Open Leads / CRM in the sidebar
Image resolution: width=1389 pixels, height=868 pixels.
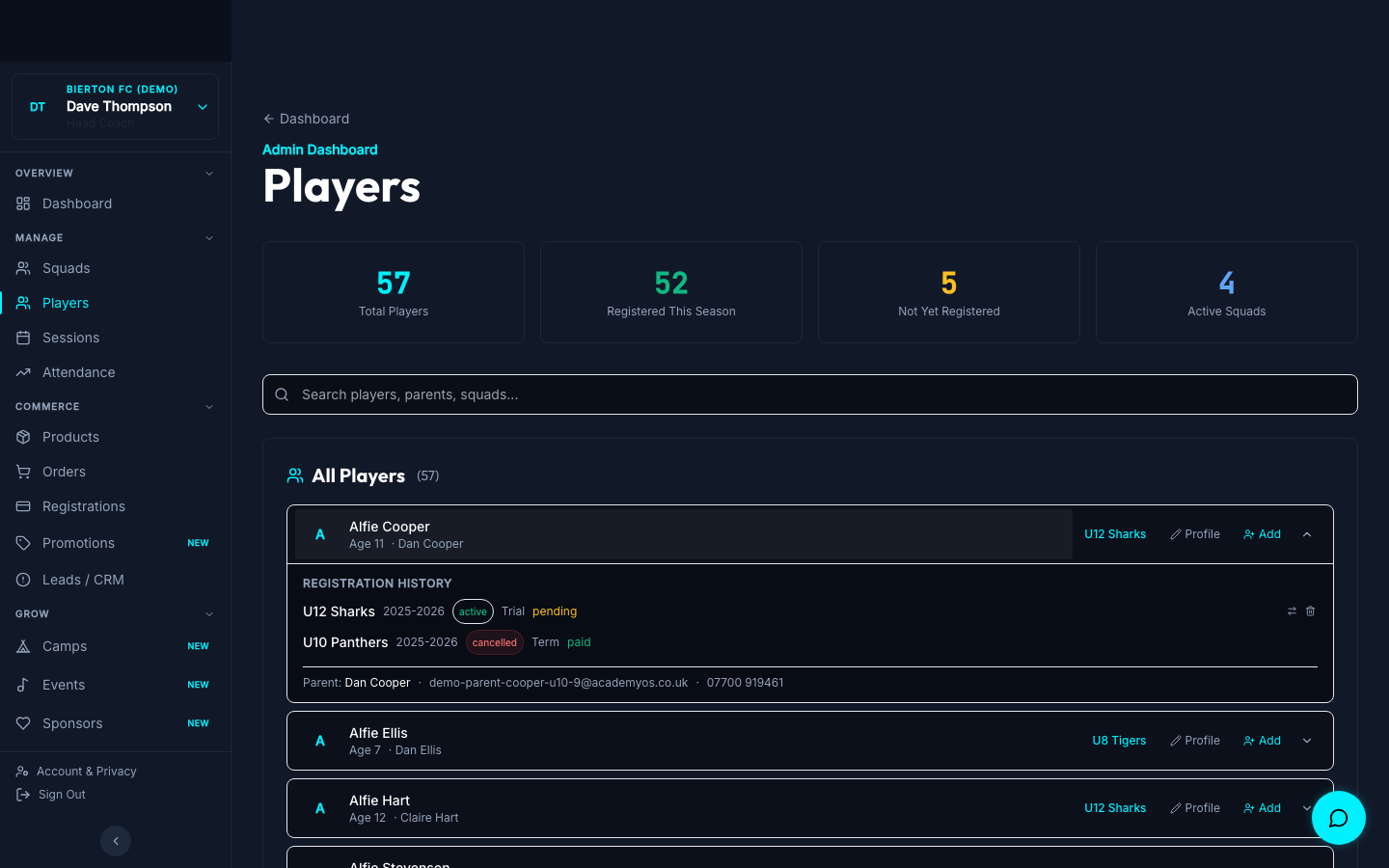pyautogui.click(x=116, y=580)
